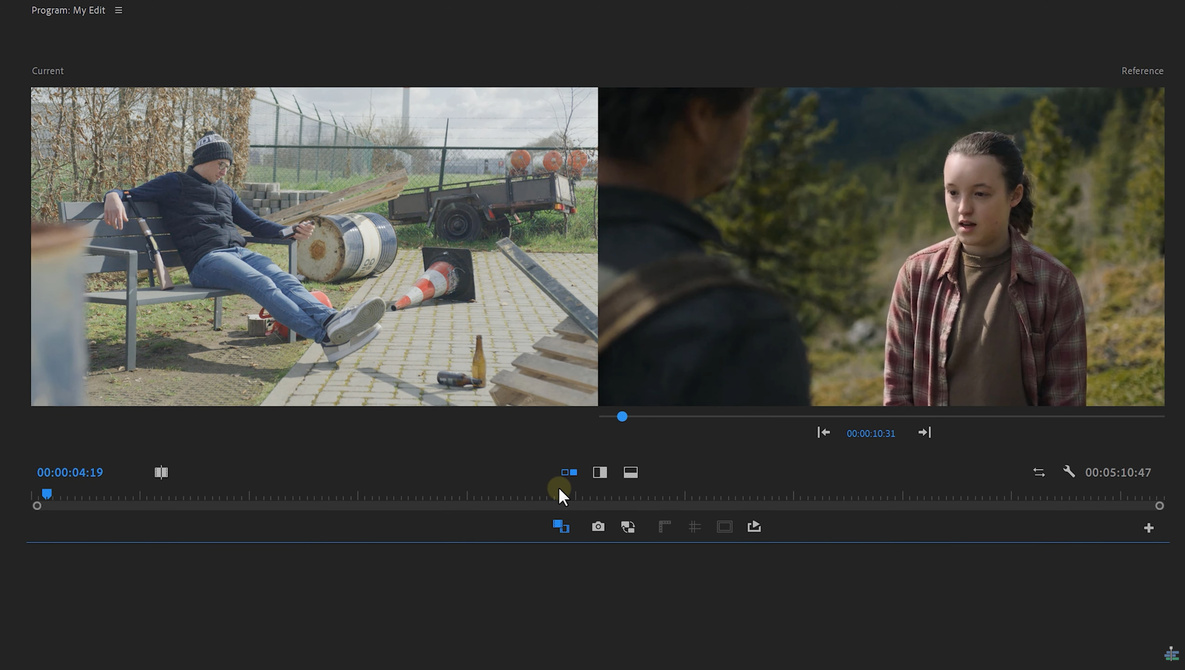Click the share export arrow icon
This screenshot has height=670, width=1185.
[x=754, y=527]
